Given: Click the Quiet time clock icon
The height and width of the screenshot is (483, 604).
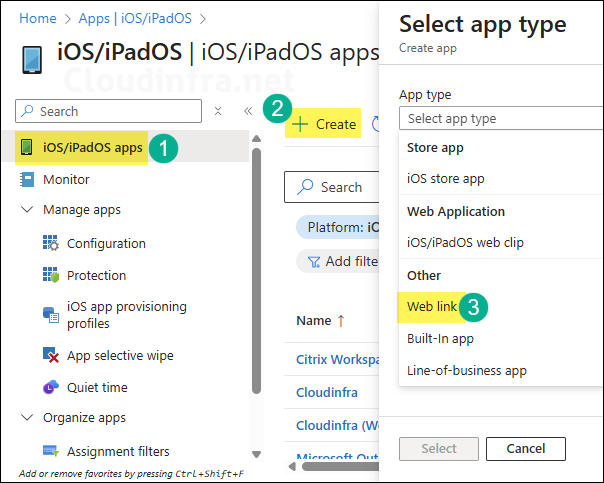Looking at the screenshot, I should (50, 387).
